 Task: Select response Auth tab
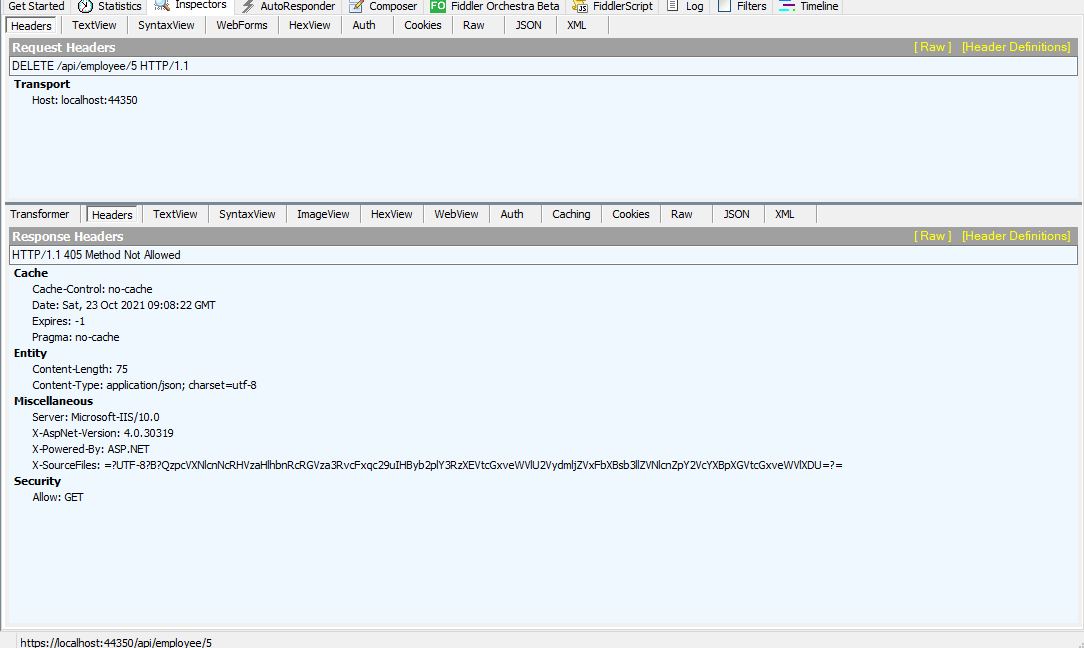pyautogui.click(x=512, y=214)
